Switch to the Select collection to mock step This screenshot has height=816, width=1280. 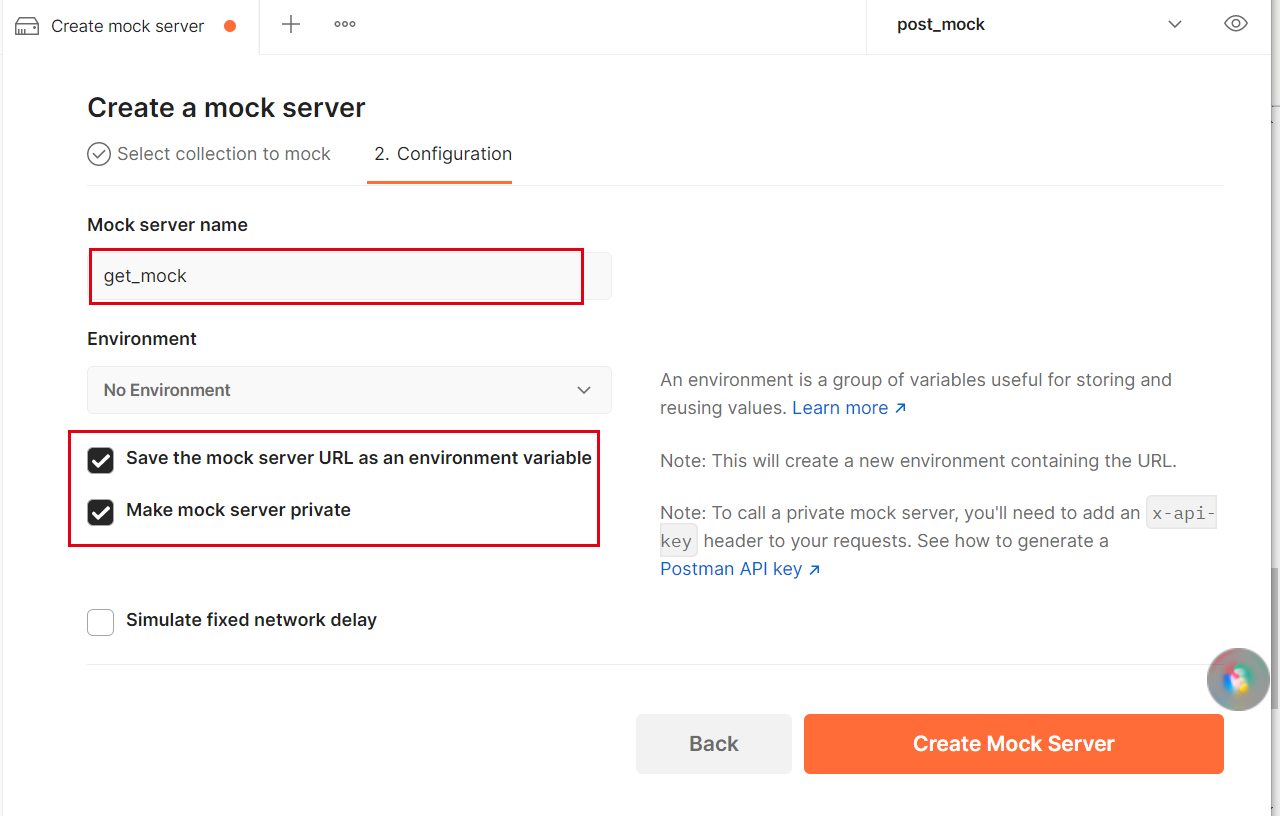[x=222, y=154]
